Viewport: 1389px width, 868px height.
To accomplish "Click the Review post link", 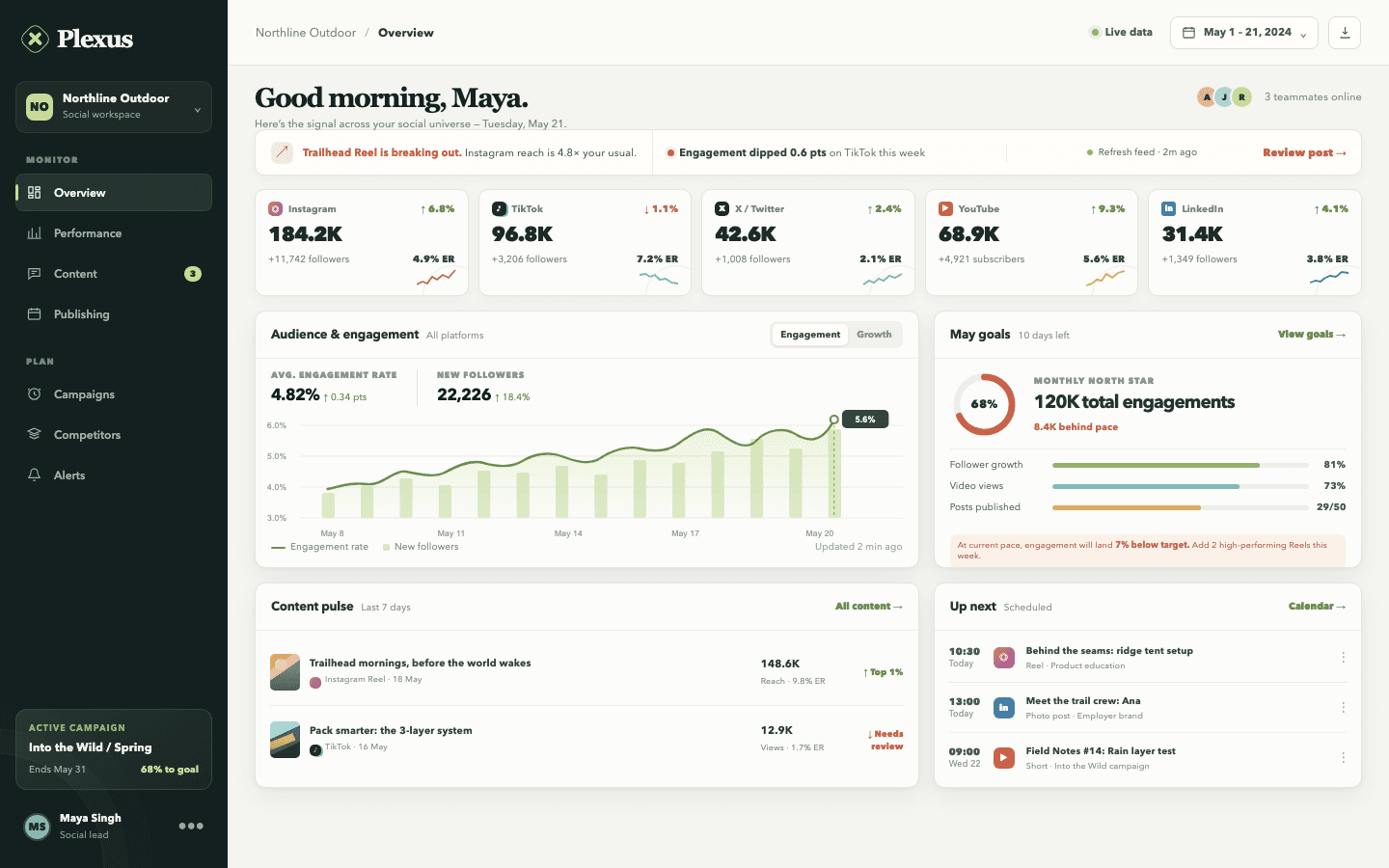I will (1304, 152).
